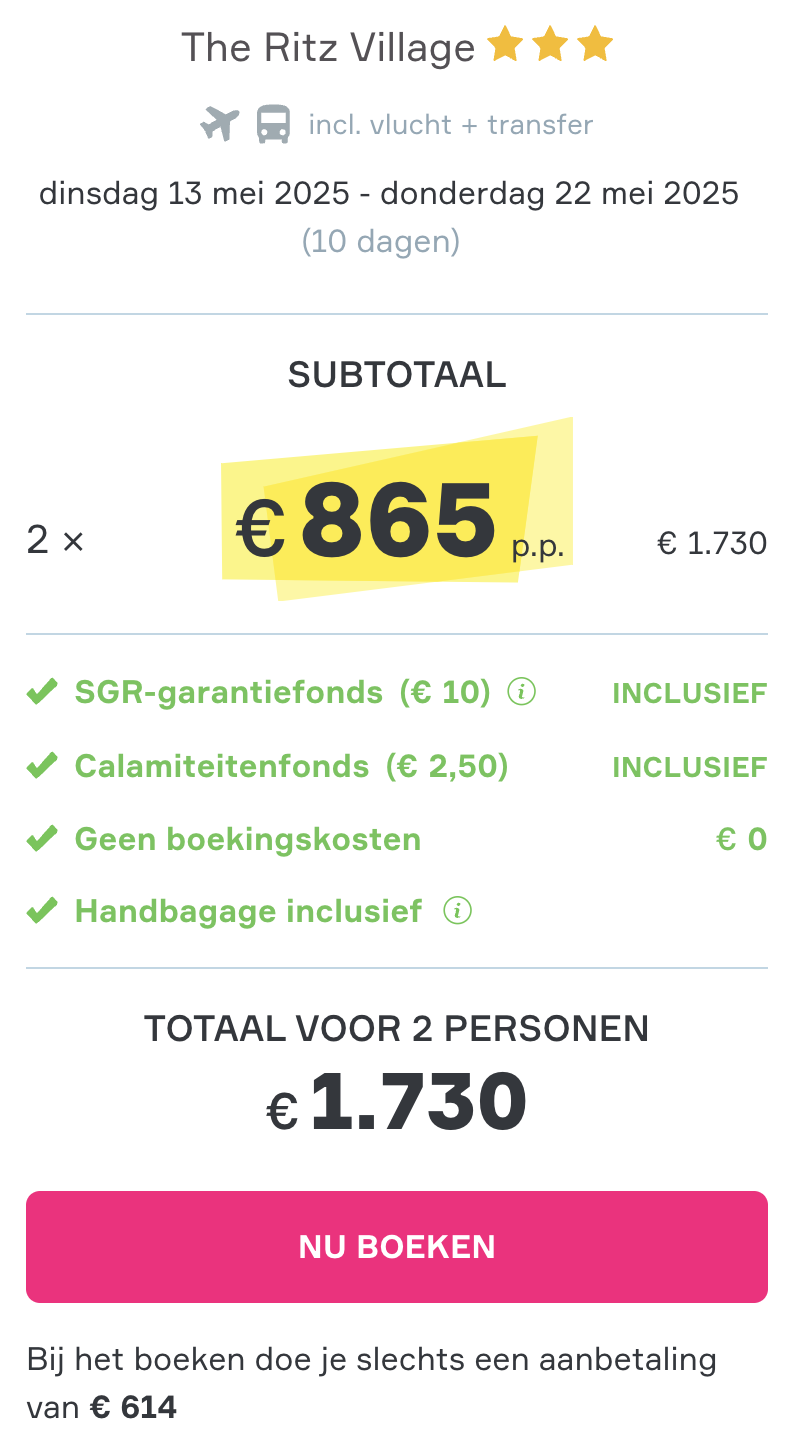
Task: Click the Handbagage inclusief text
Action: 249,912
